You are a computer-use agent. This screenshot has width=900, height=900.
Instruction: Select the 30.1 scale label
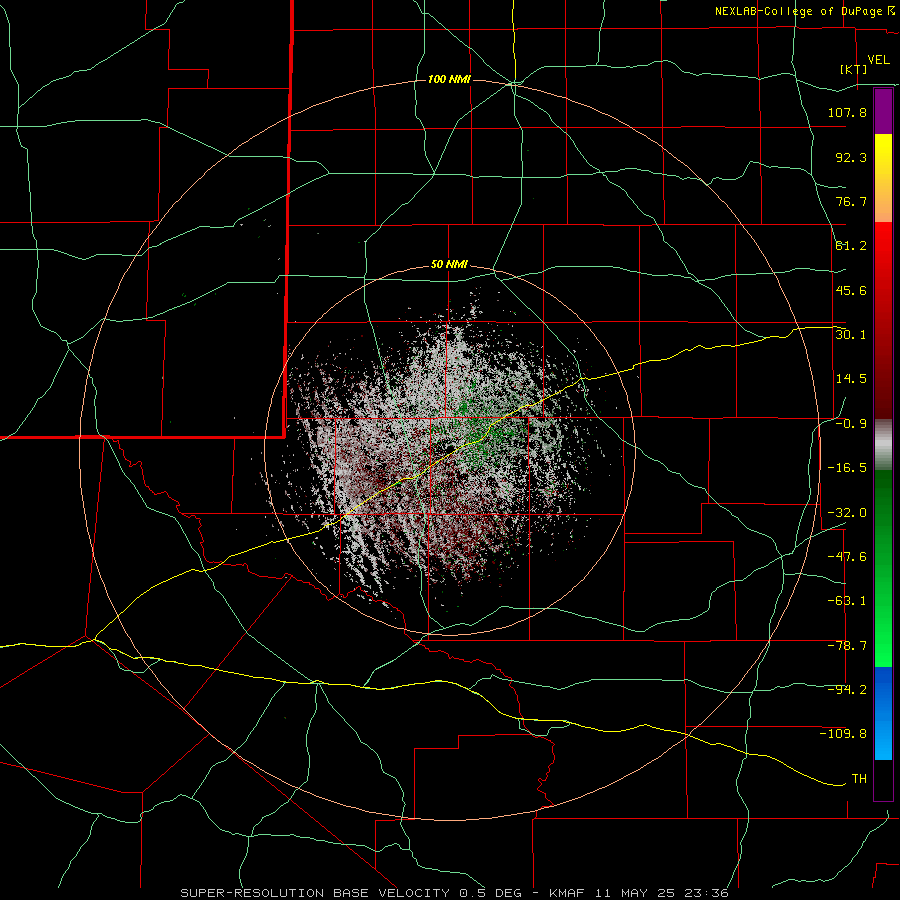tap(851, 334)
